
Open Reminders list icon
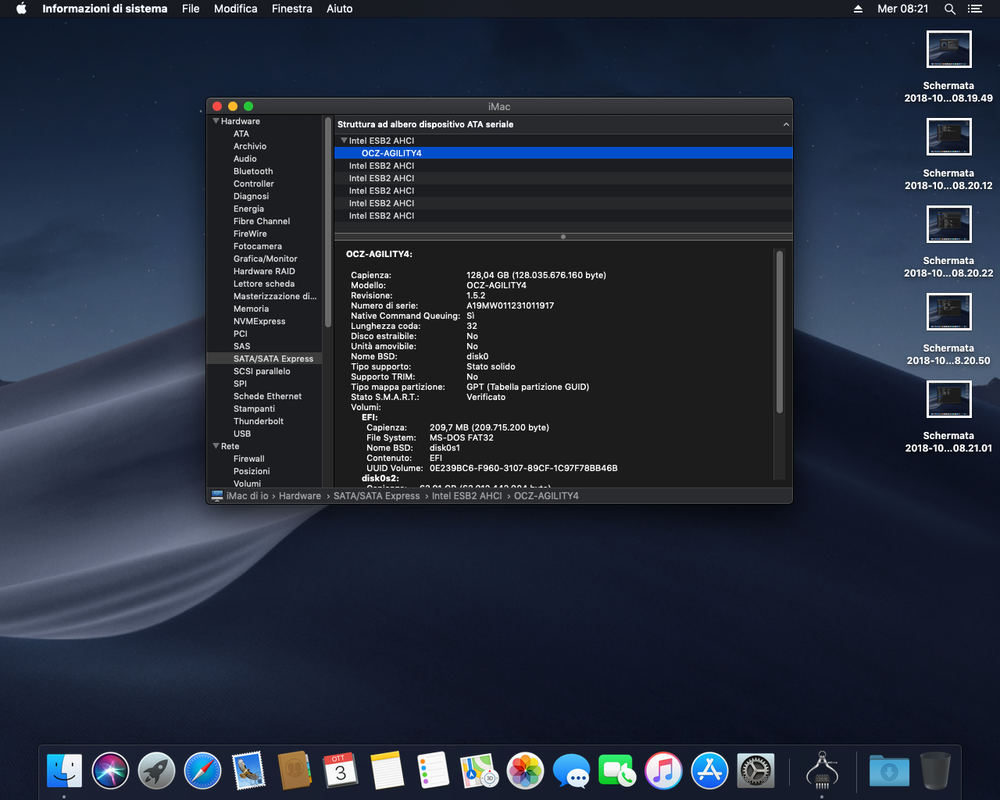coord(433,771)
